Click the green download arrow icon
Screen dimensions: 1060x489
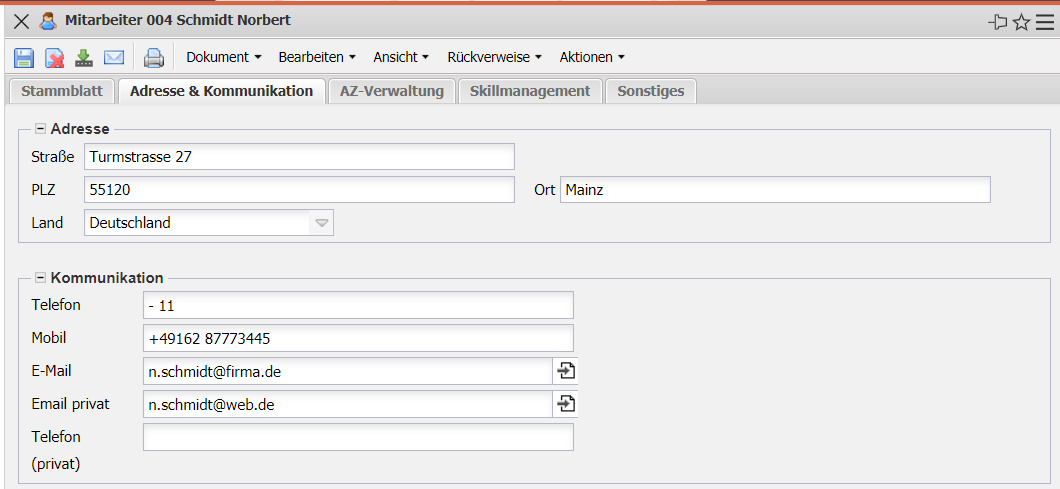tap(84, 58)
